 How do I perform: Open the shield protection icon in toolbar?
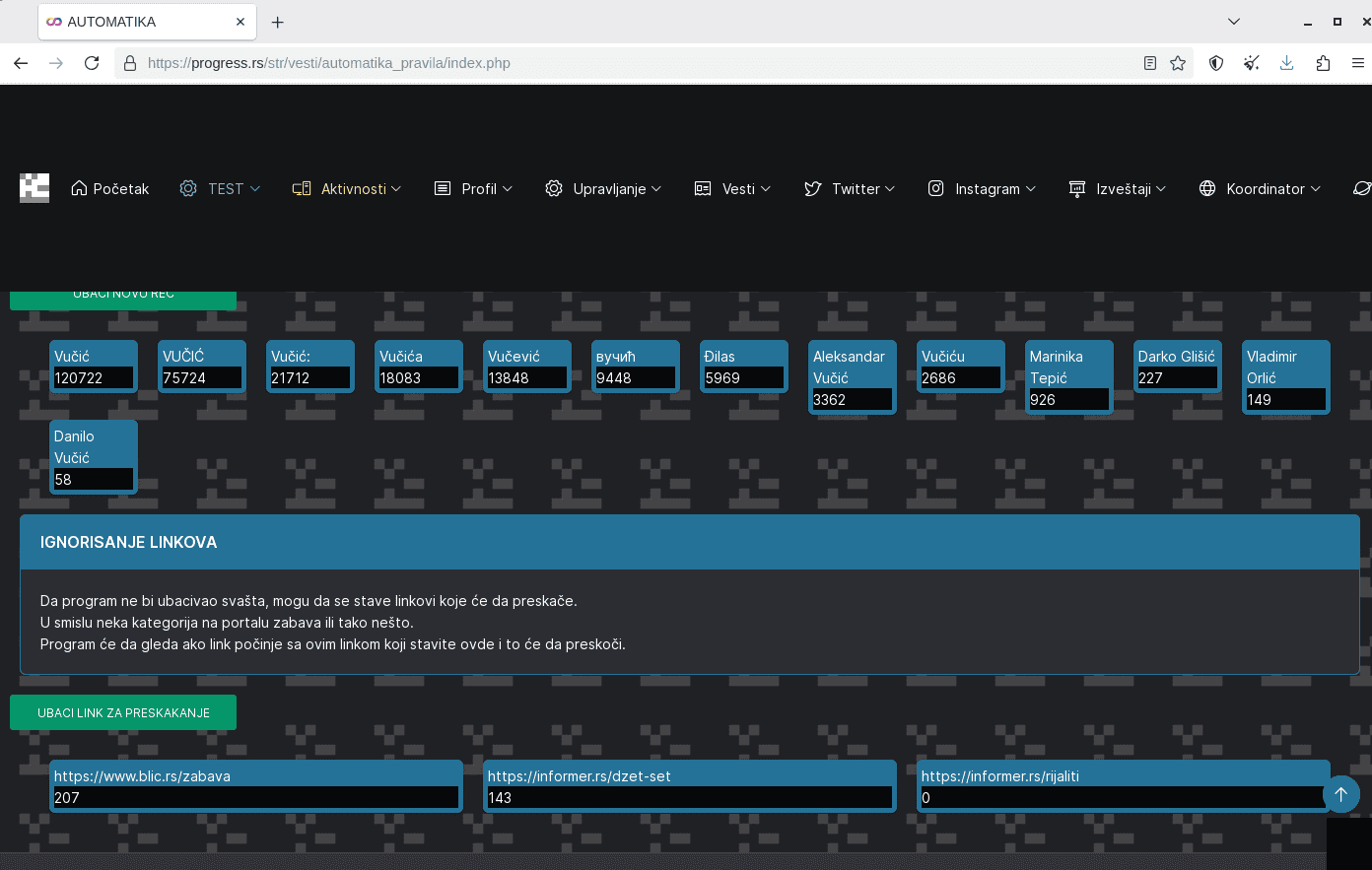click(1216, 63)
